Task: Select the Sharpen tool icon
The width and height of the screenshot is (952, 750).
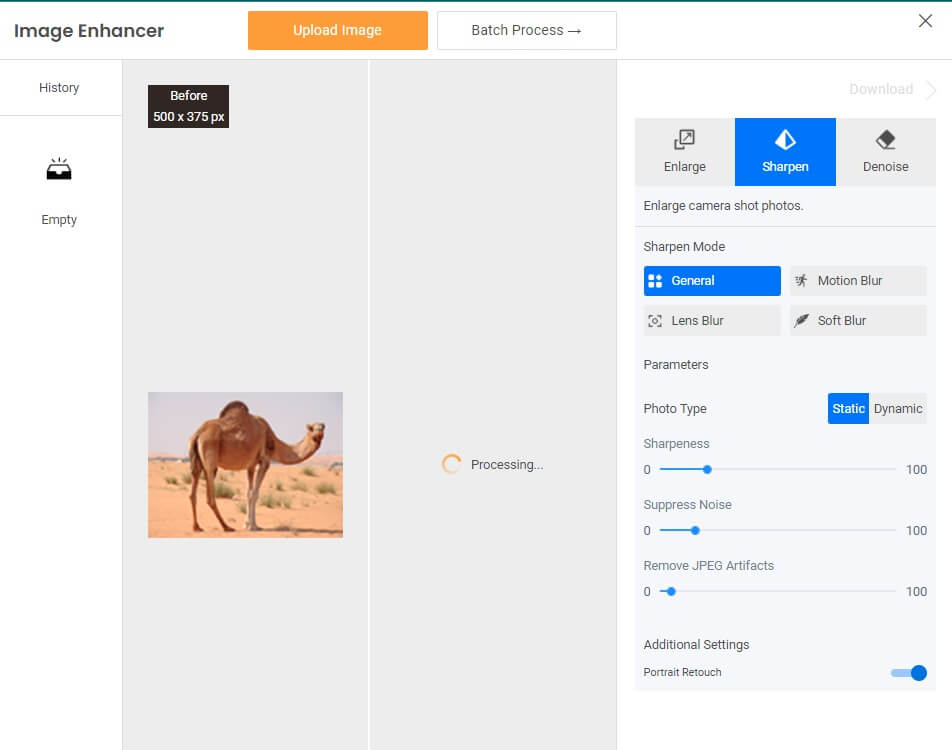Action: [785, 140]
